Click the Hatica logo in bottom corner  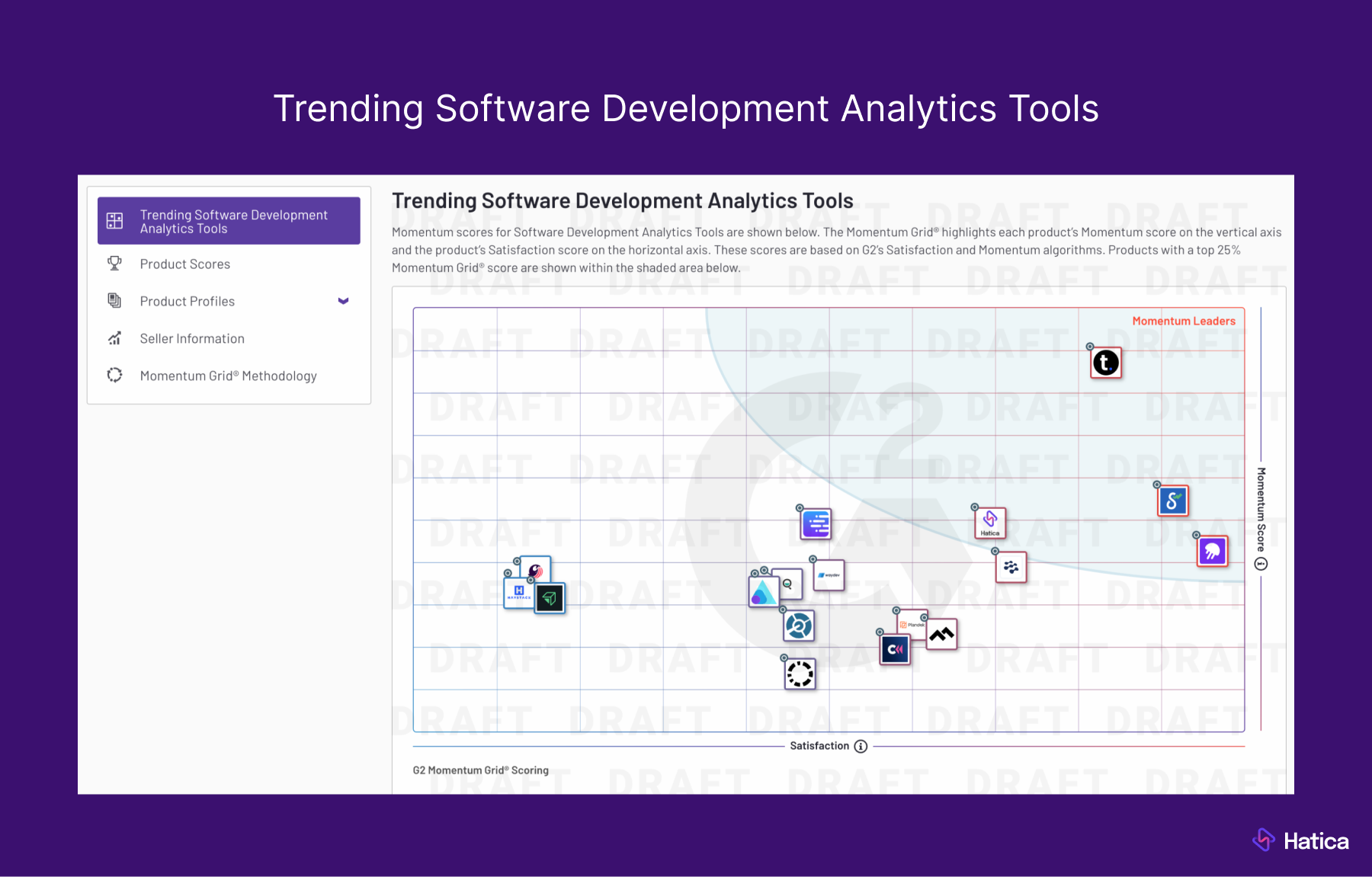pyautogui.click(x=1300, y=840)
